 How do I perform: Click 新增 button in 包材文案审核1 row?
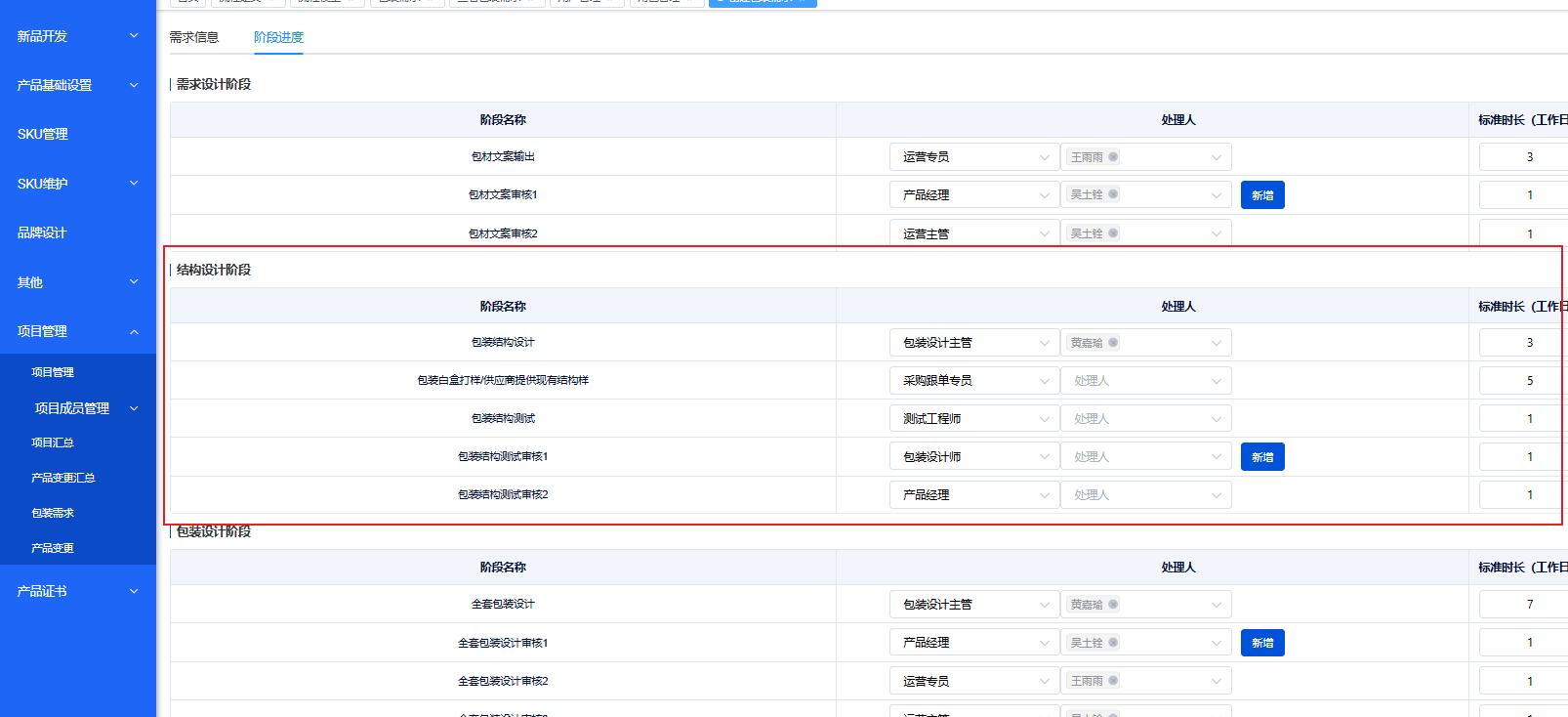click(1262, 195)
